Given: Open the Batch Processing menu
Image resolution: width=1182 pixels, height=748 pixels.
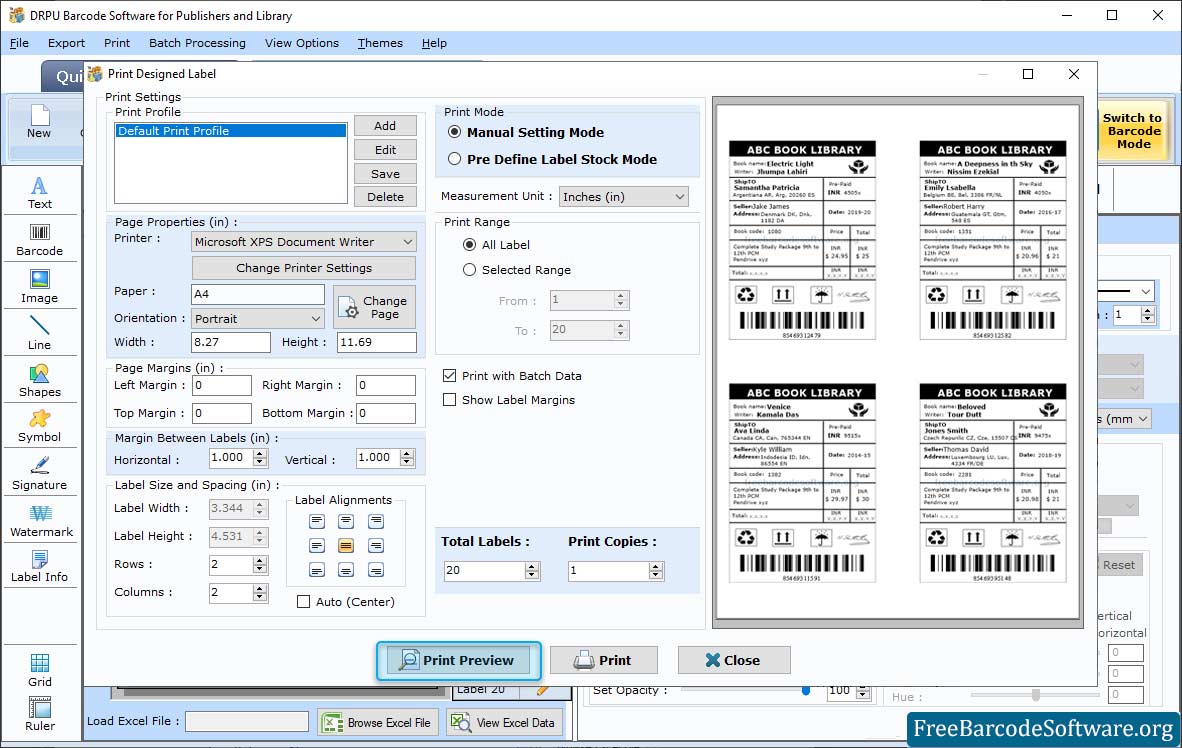Looking at the screenshot, I should 198,43.
